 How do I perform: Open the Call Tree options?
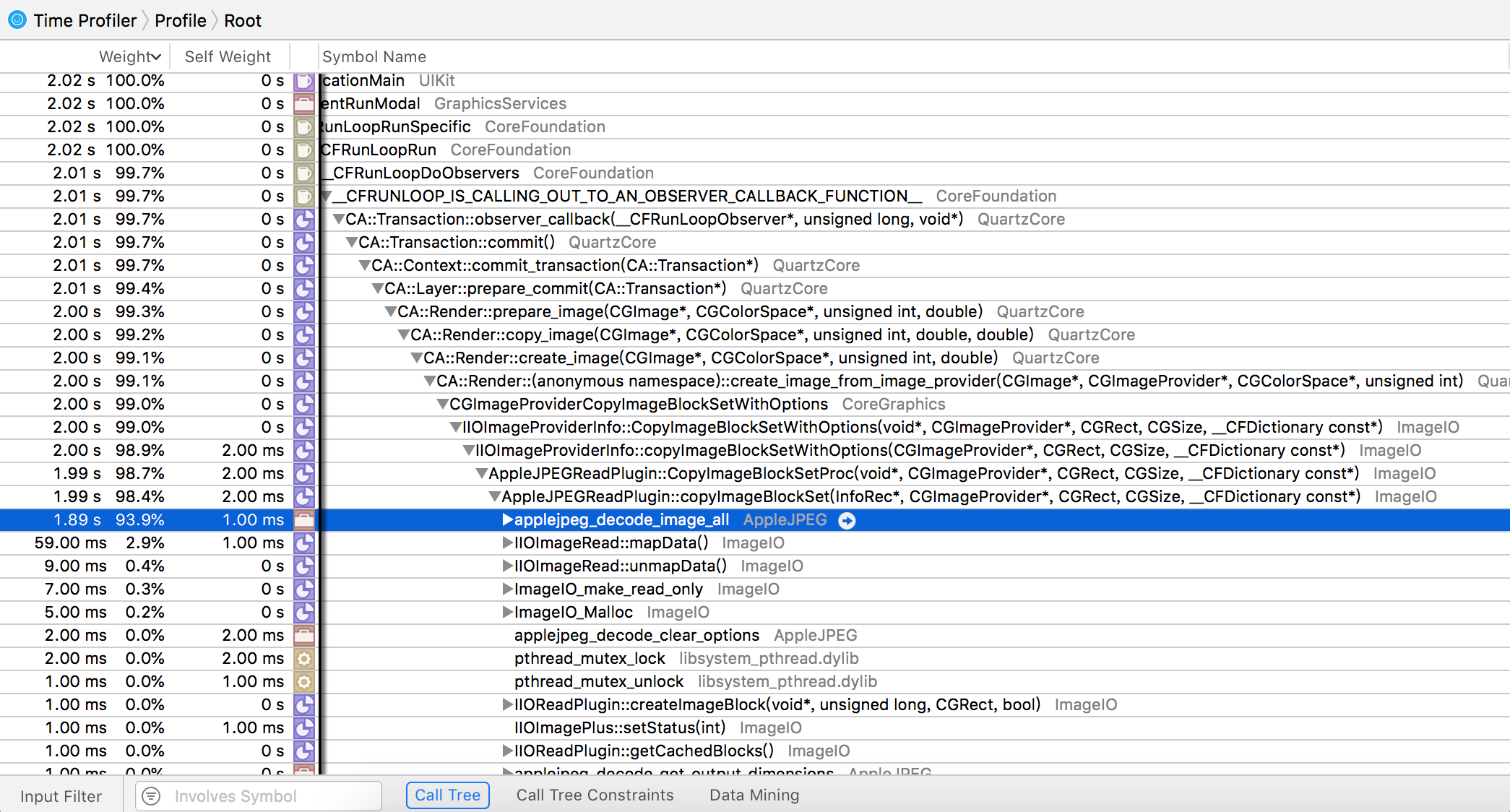click(x=447, y=795)
